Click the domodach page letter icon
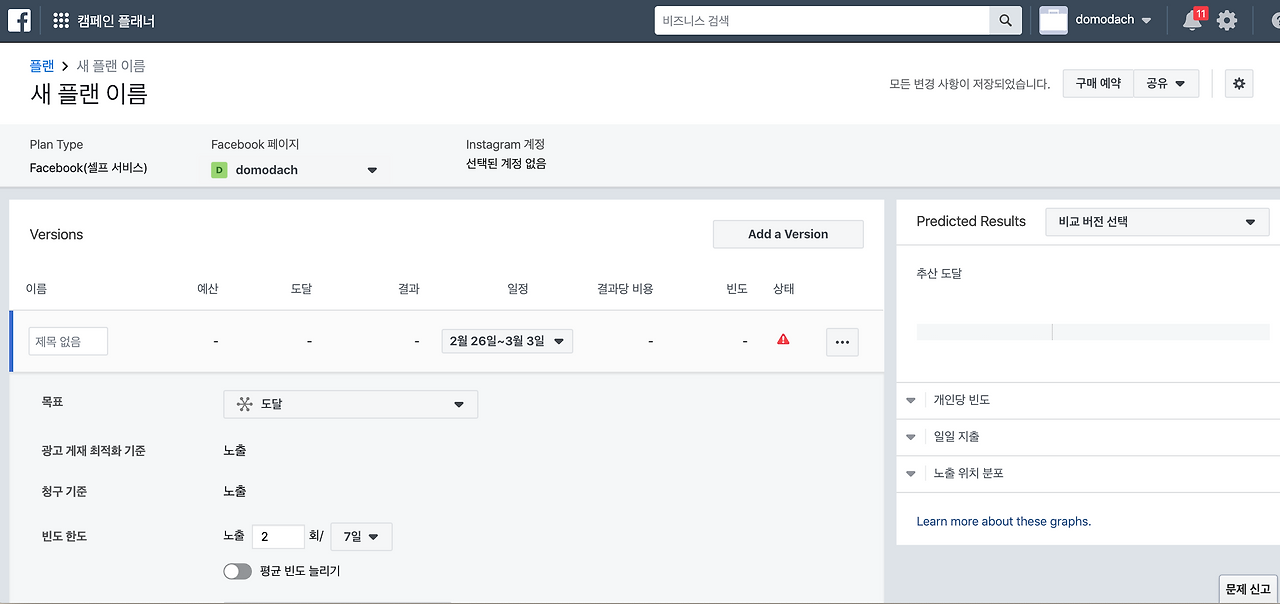Screen dimensions: 1280x604 pyautogui.click(x=219, y=170)
